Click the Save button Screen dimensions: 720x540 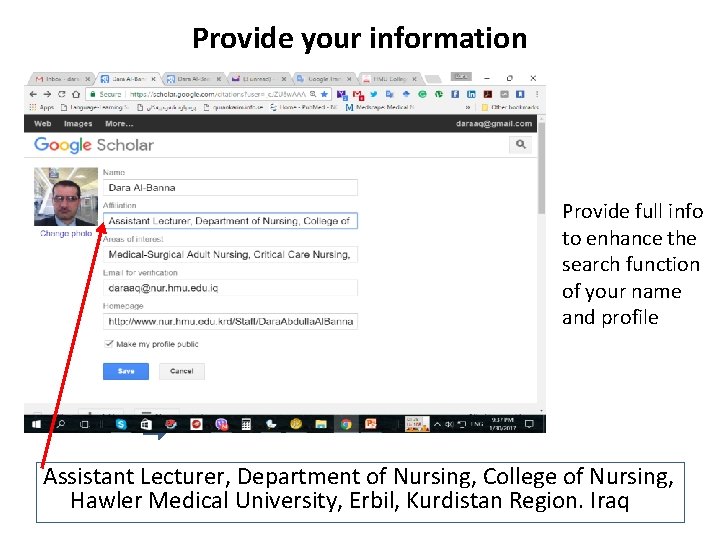[126, 371]
